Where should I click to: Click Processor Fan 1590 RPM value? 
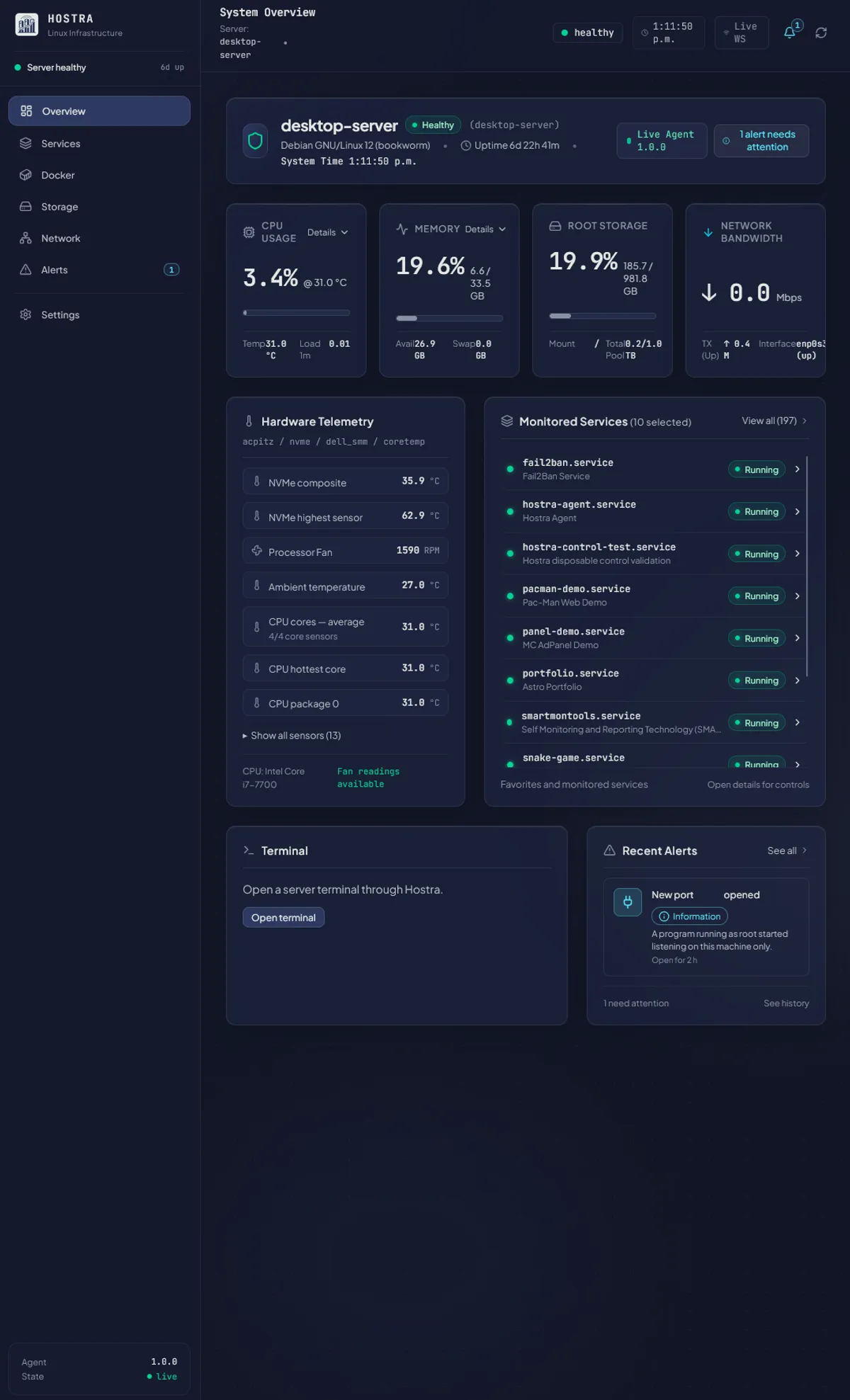418,550
